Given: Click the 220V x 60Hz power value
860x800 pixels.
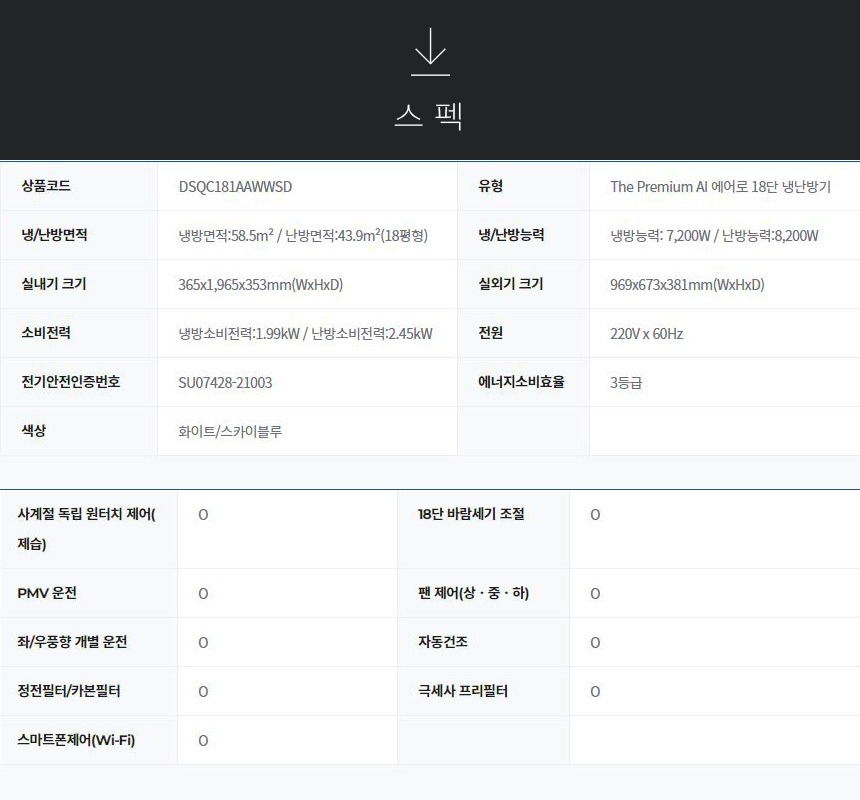Looking at the screenshot, I should [646, 334].
